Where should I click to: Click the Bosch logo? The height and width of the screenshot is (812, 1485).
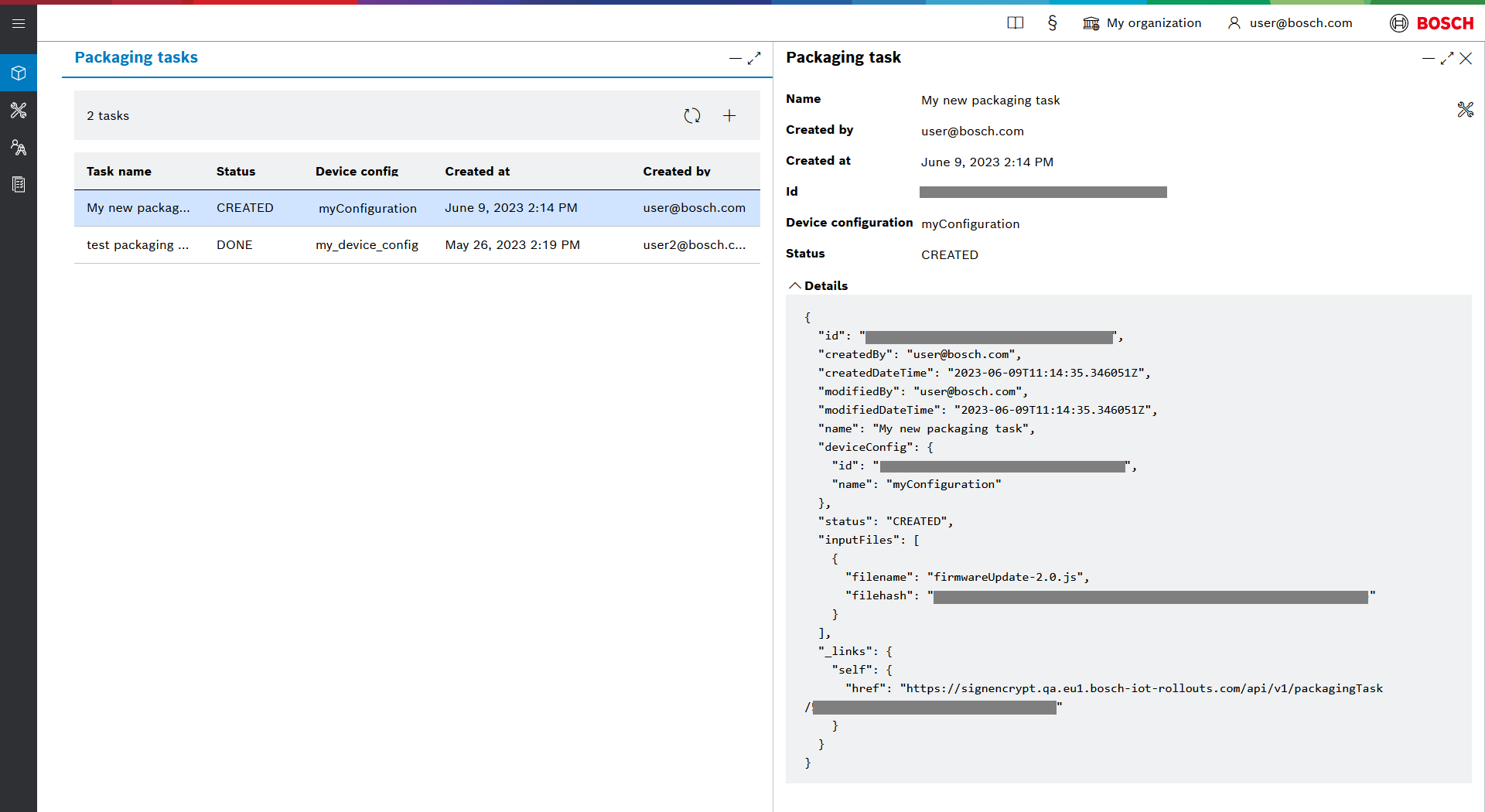[x=1432, y=23]
